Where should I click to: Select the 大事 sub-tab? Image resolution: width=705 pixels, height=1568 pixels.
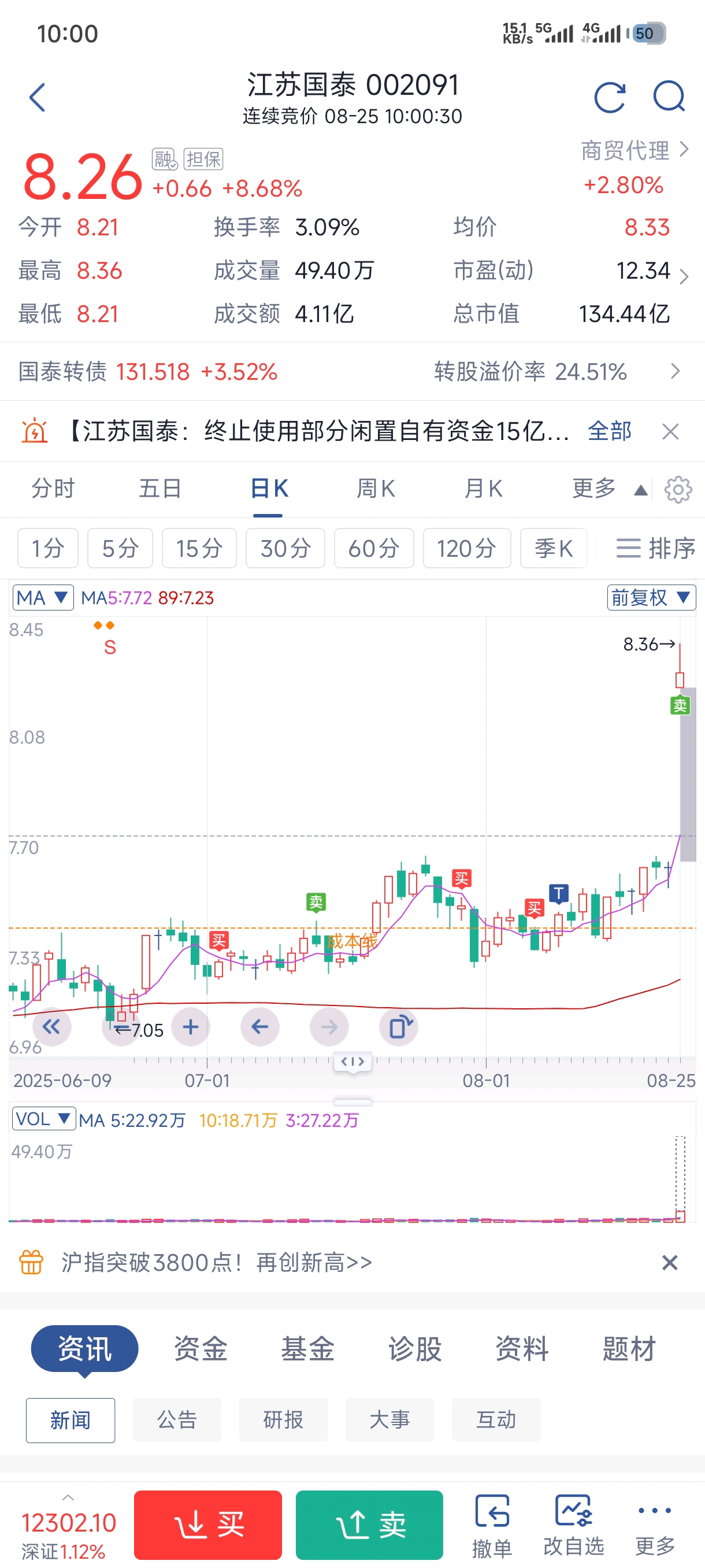390,1421
